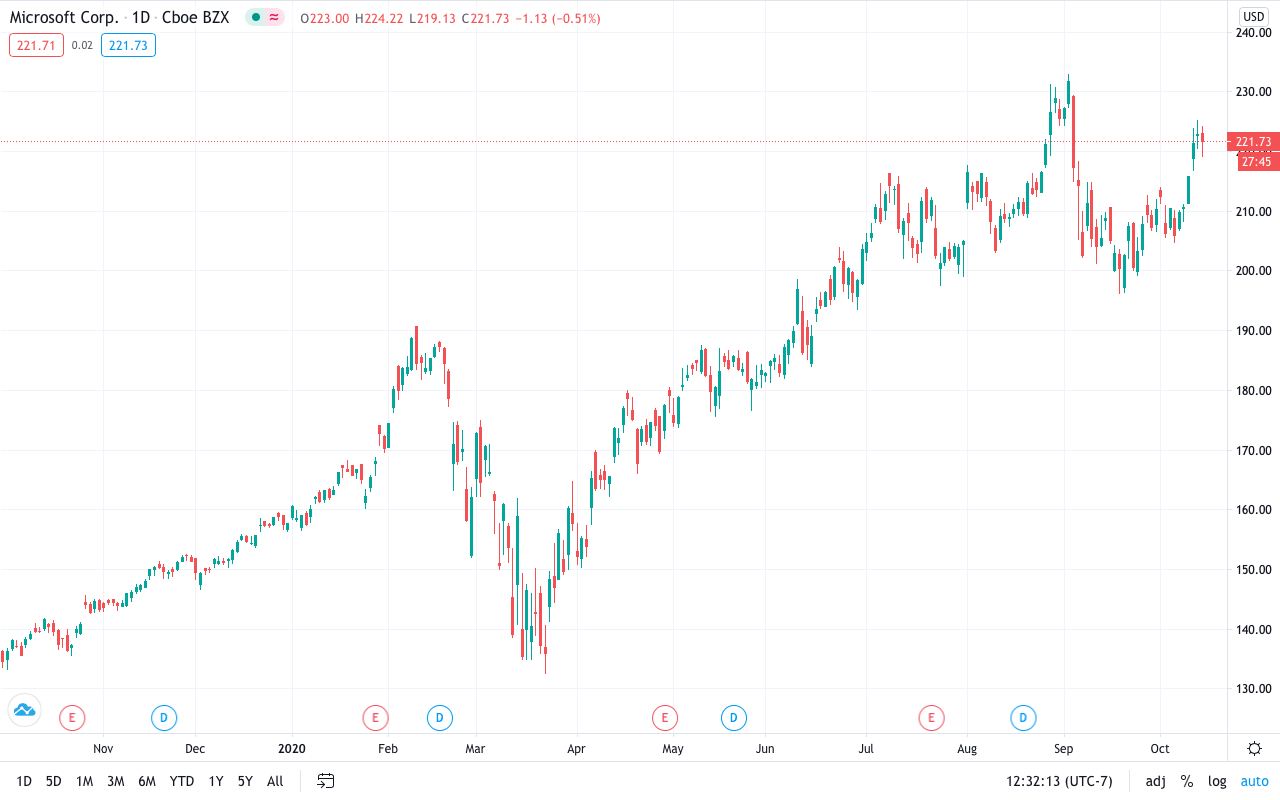Click the 2020 label on time axis
Viewport: 1280px width, 800px height.
pos(291,748)
